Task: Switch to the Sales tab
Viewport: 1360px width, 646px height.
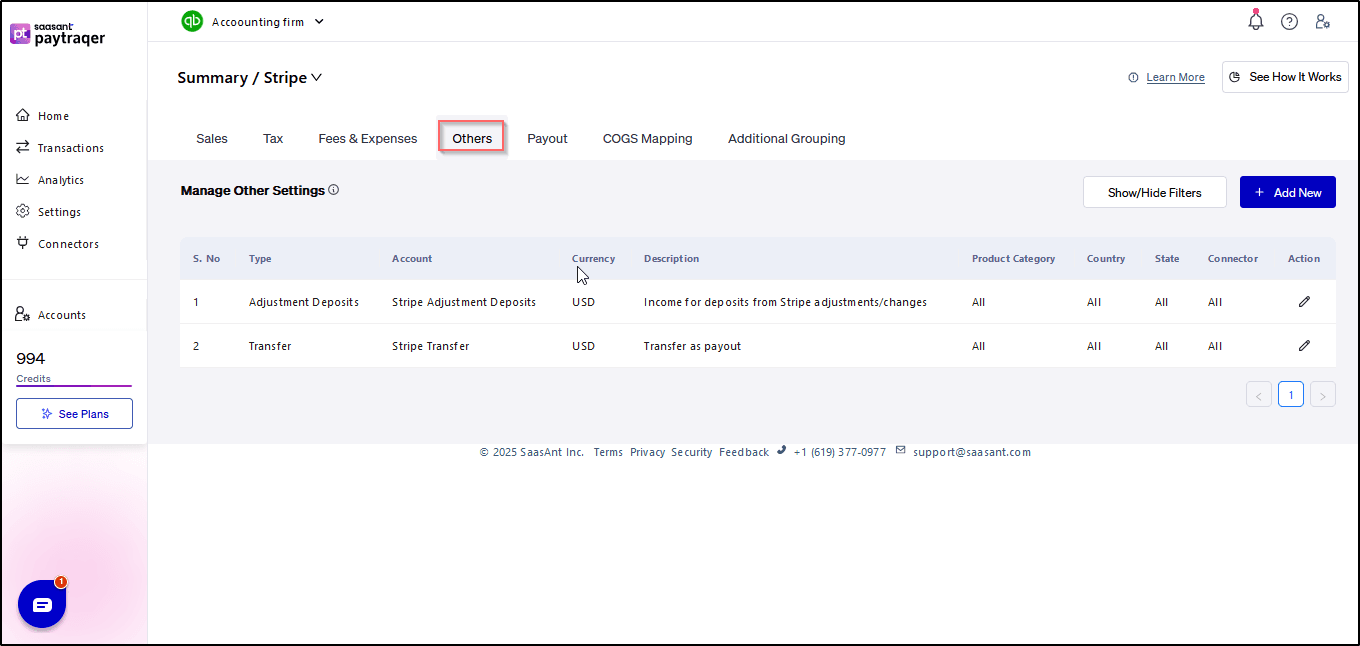Action: (212, 139)
